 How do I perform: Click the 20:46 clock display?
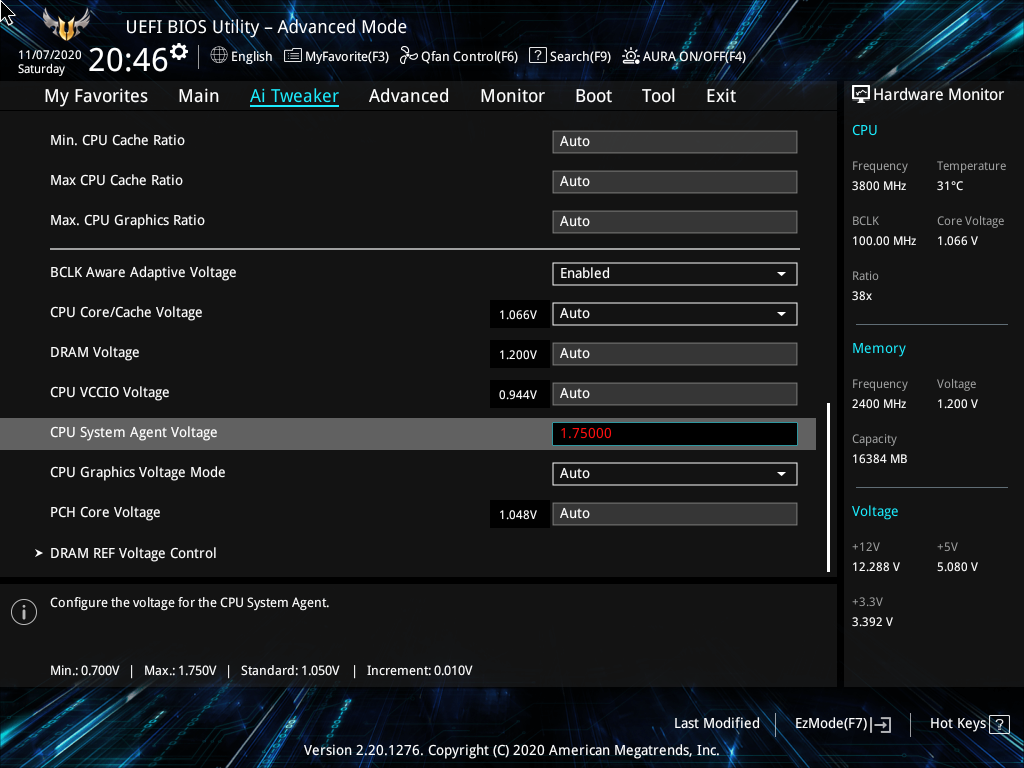tap(128, 59)
